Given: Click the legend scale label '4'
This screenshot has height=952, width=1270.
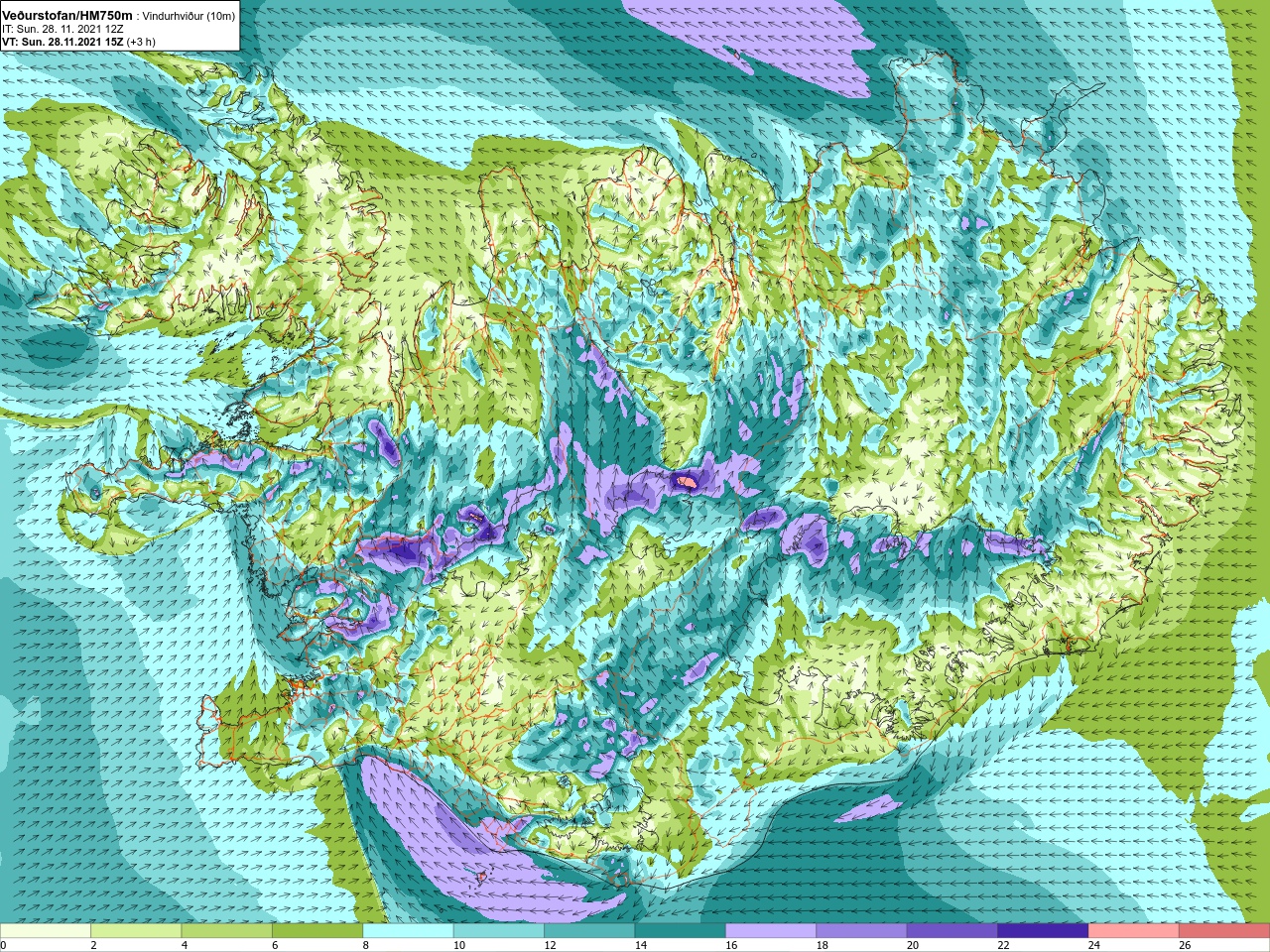Looking at the screenshot, I should coord(185,945).
